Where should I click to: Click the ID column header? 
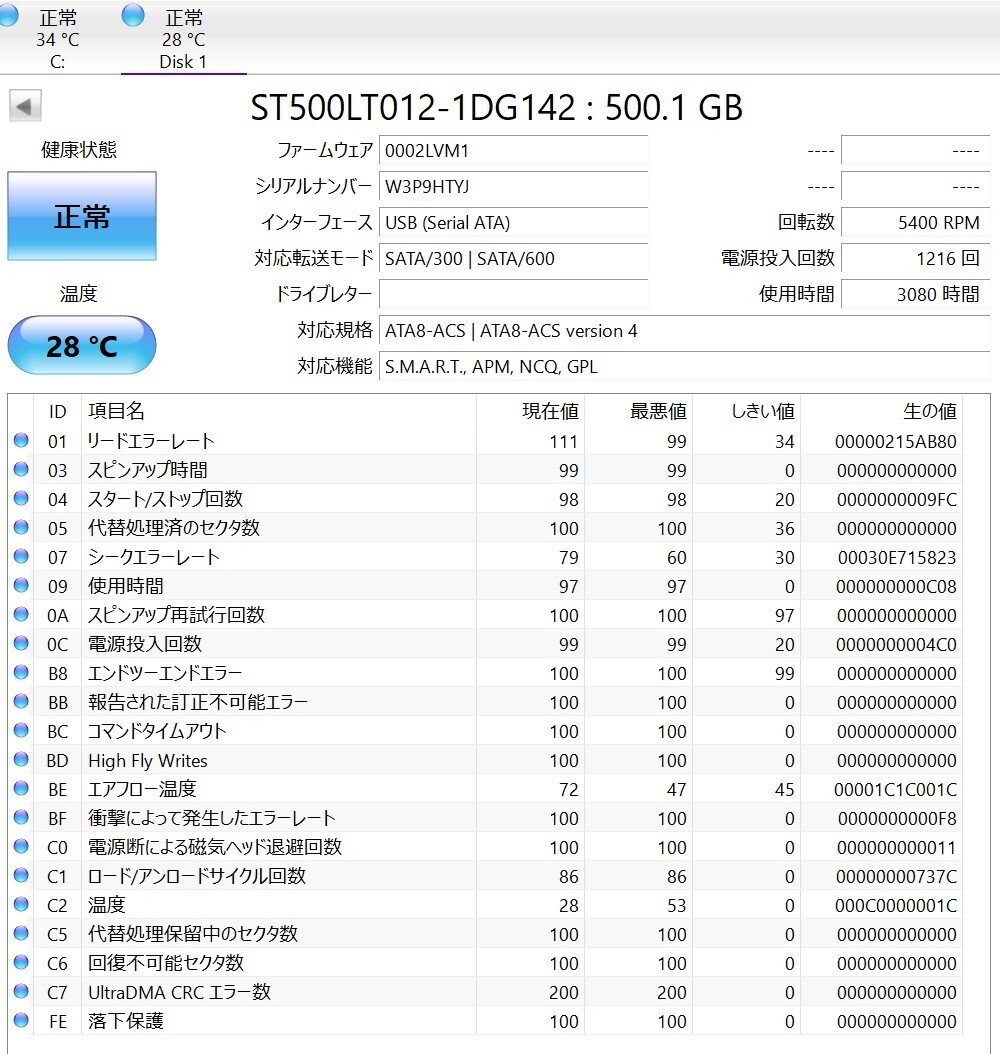(58, 411)
